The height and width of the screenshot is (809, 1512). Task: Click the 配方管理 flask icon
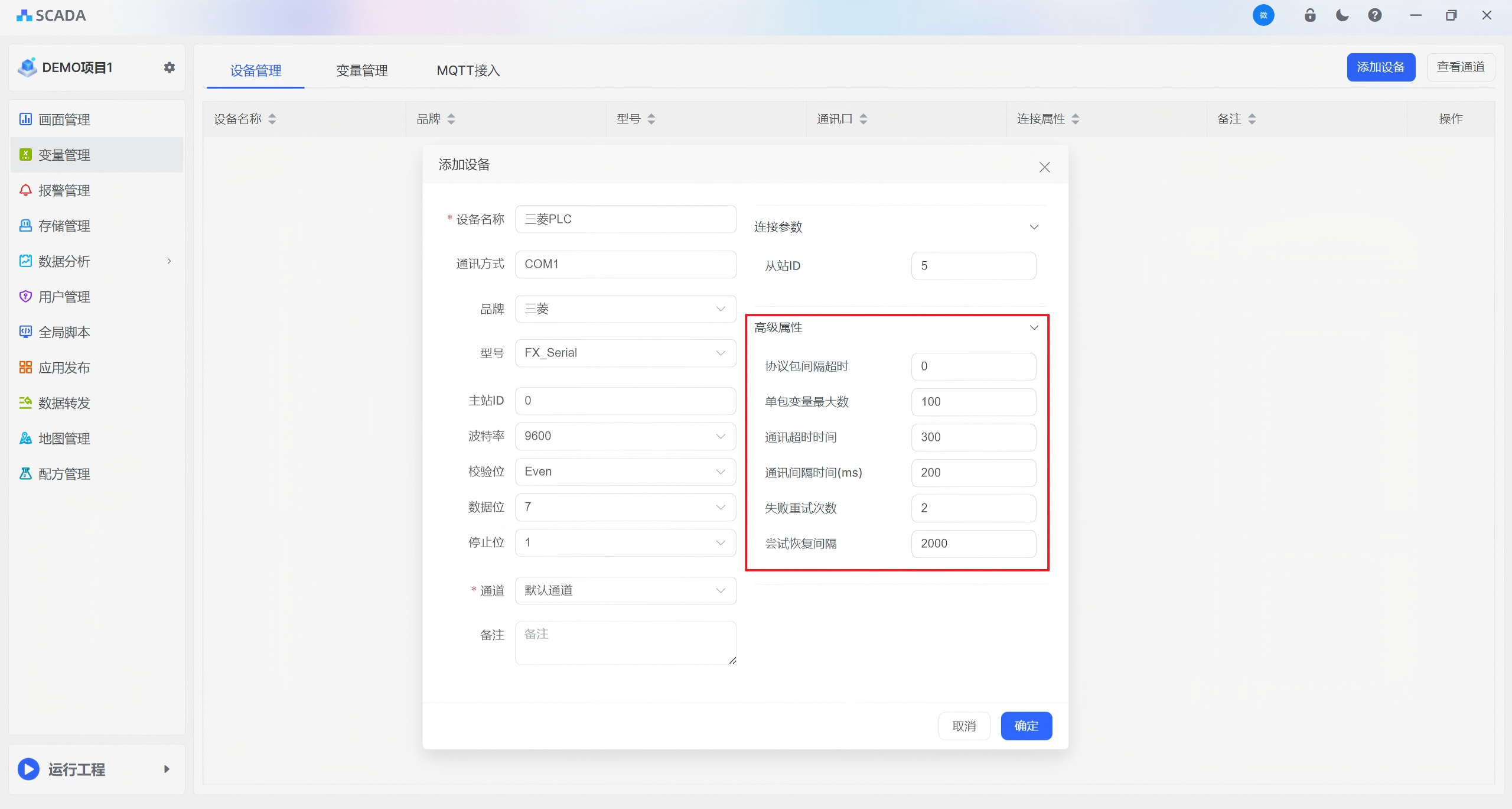[x=25, y=474]
